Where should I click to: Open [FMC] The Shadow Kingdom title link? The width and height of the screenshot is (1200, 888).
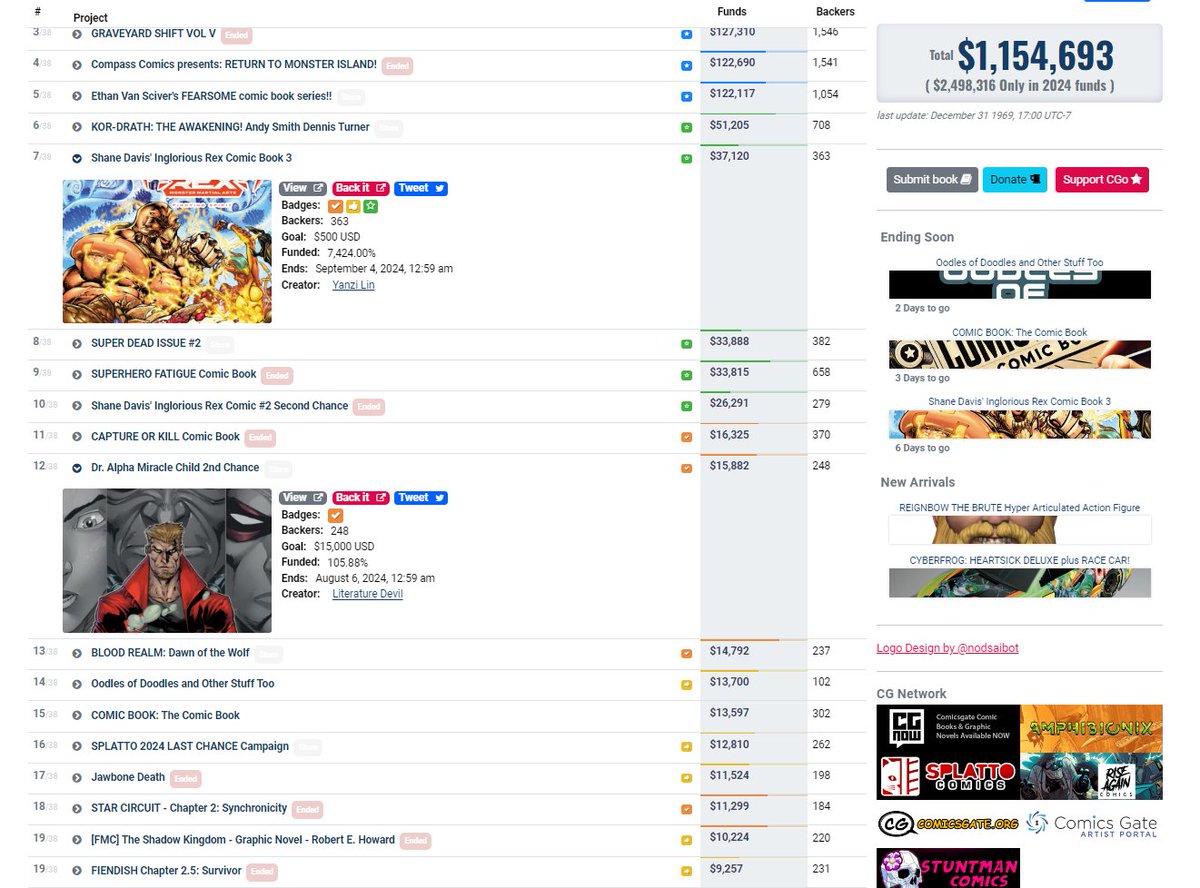(x=243, y=840)
